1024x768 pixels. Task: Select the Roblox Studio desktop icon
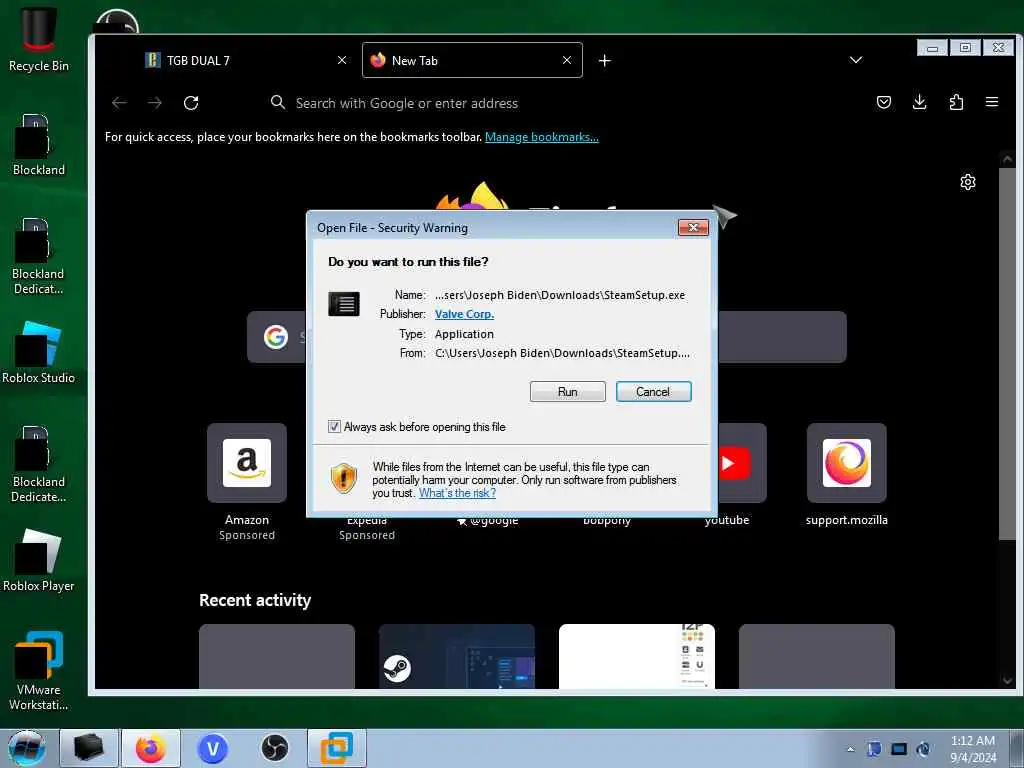pyautogui.click(x=39, y=353)
